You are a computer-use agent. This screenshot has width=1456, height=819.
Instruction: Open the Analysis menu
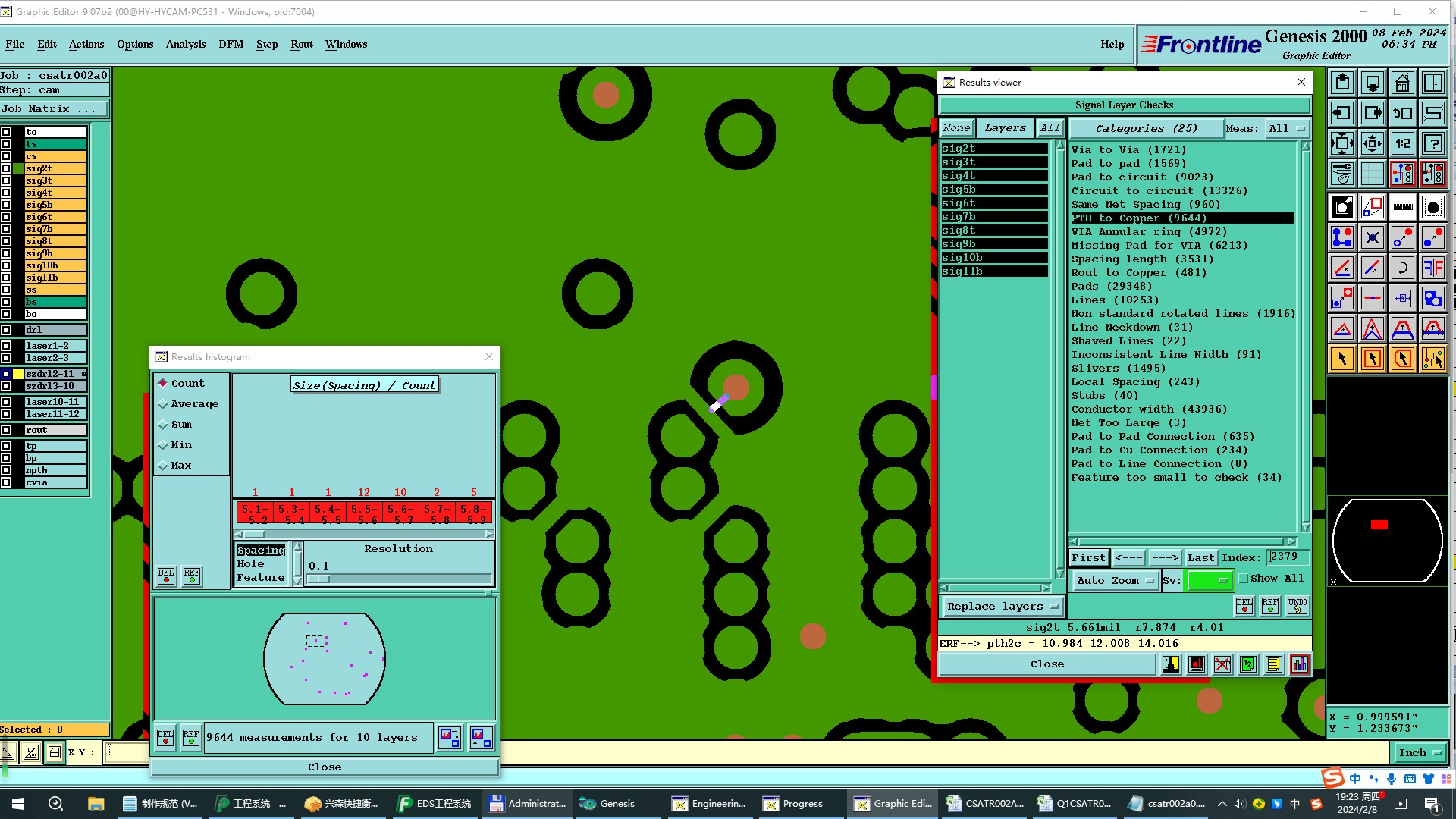pos(185,44)
